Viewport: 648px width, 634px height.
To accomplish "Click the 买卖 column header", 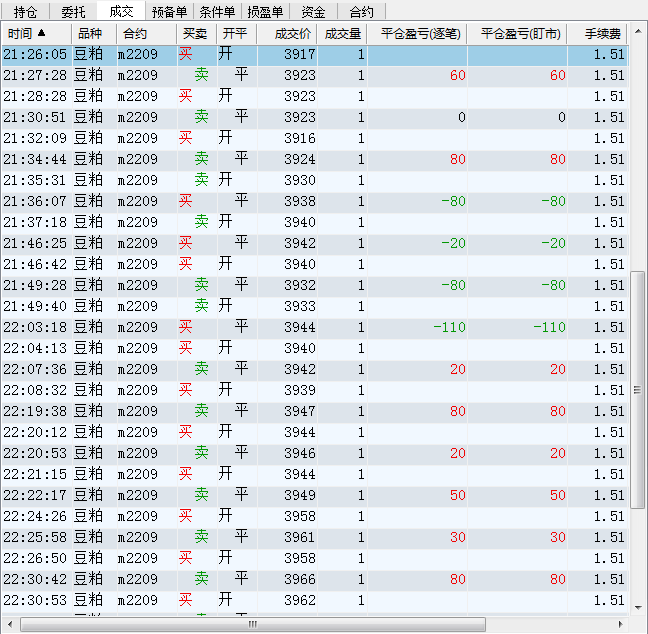I will (195, 34).
